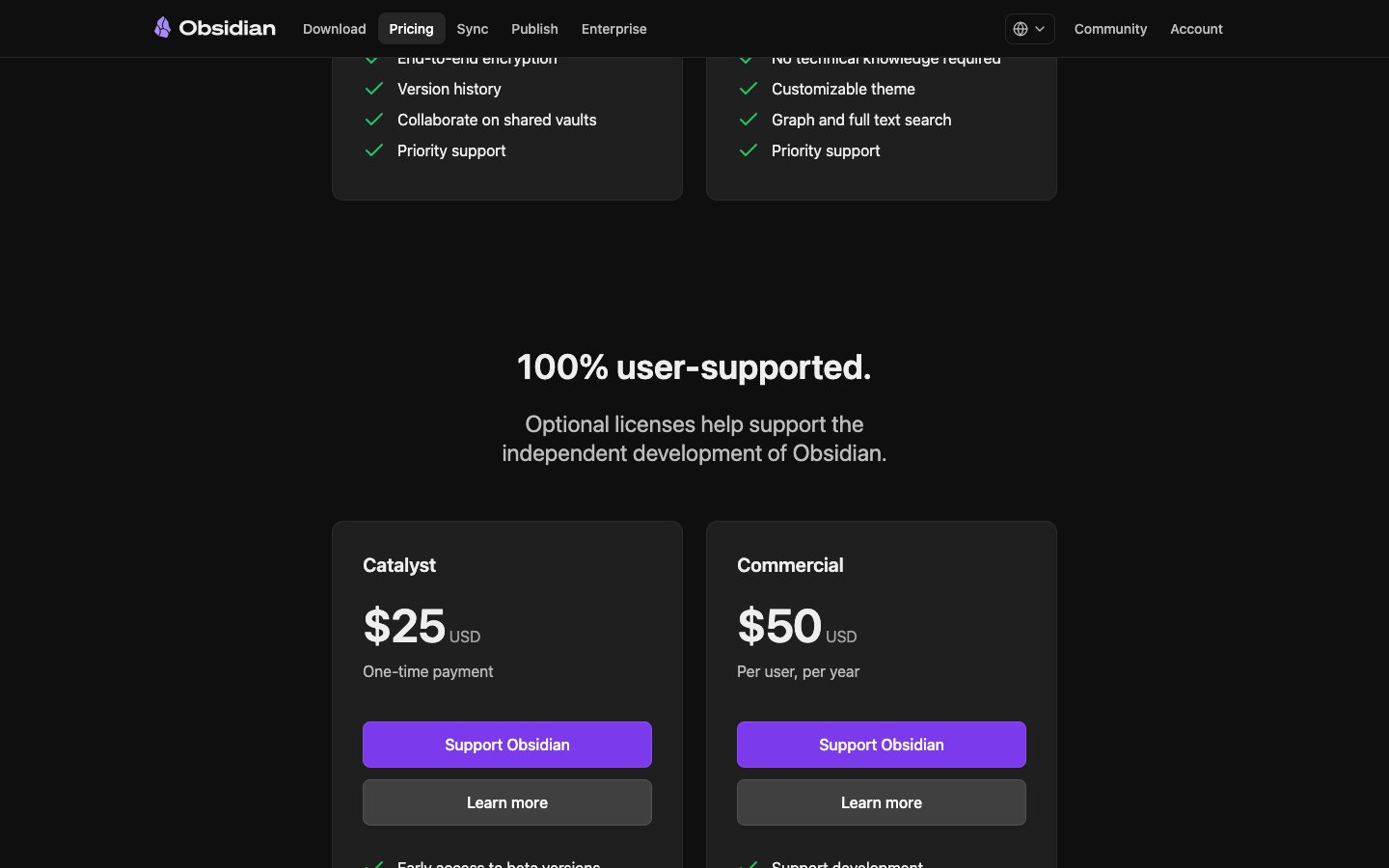Click the checkmark beside Version history
Viewport: 1389px width, 868px height.
374,89
